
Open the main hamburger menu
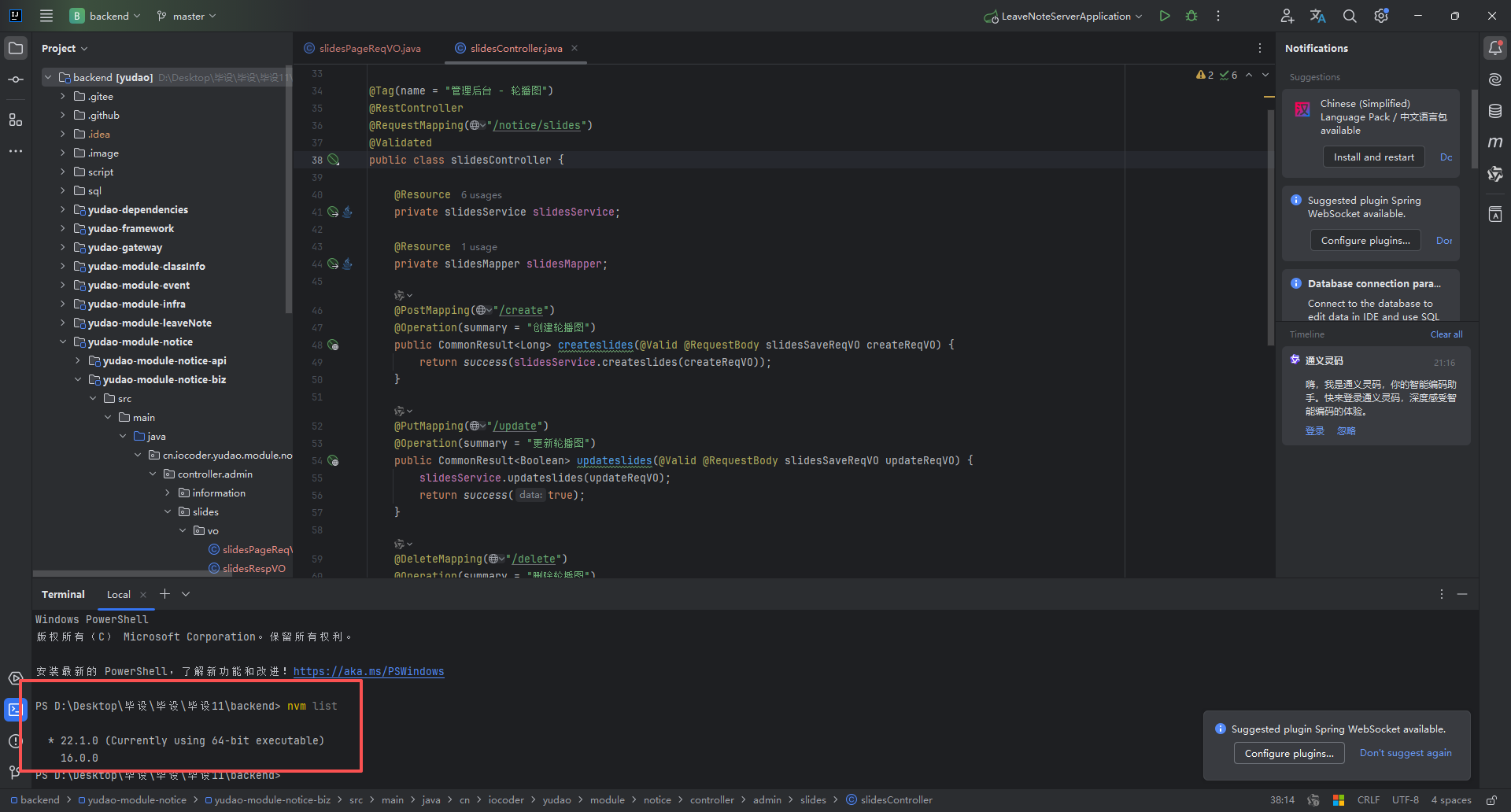[x=46, y=15]
